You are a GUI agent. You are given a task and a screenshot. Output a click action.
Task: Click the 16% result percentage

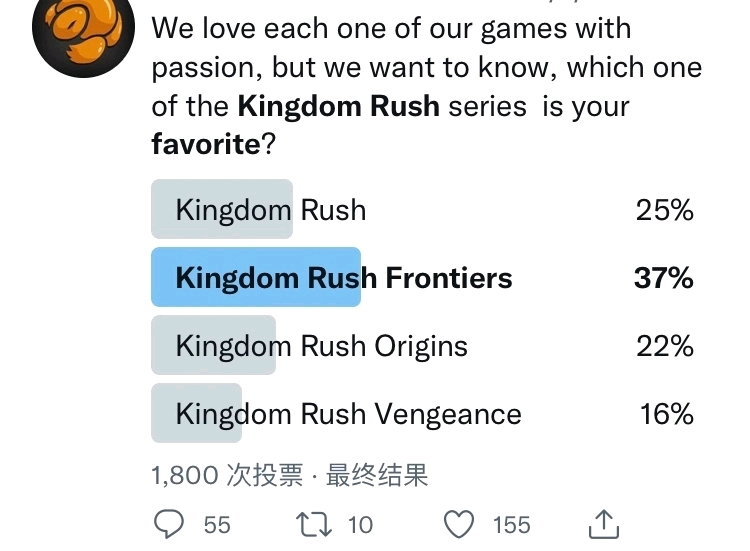pyautogui.click(x=667, y=414)
